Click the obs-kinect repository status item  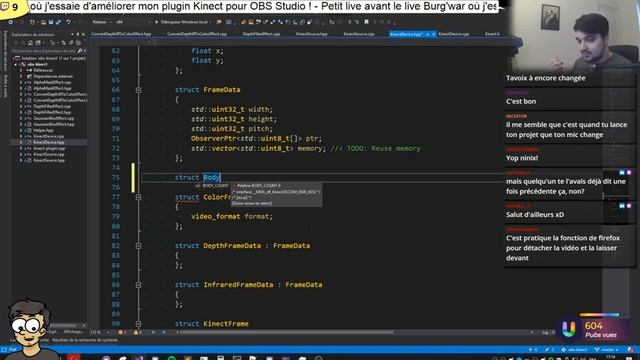(x=575, y=350)
